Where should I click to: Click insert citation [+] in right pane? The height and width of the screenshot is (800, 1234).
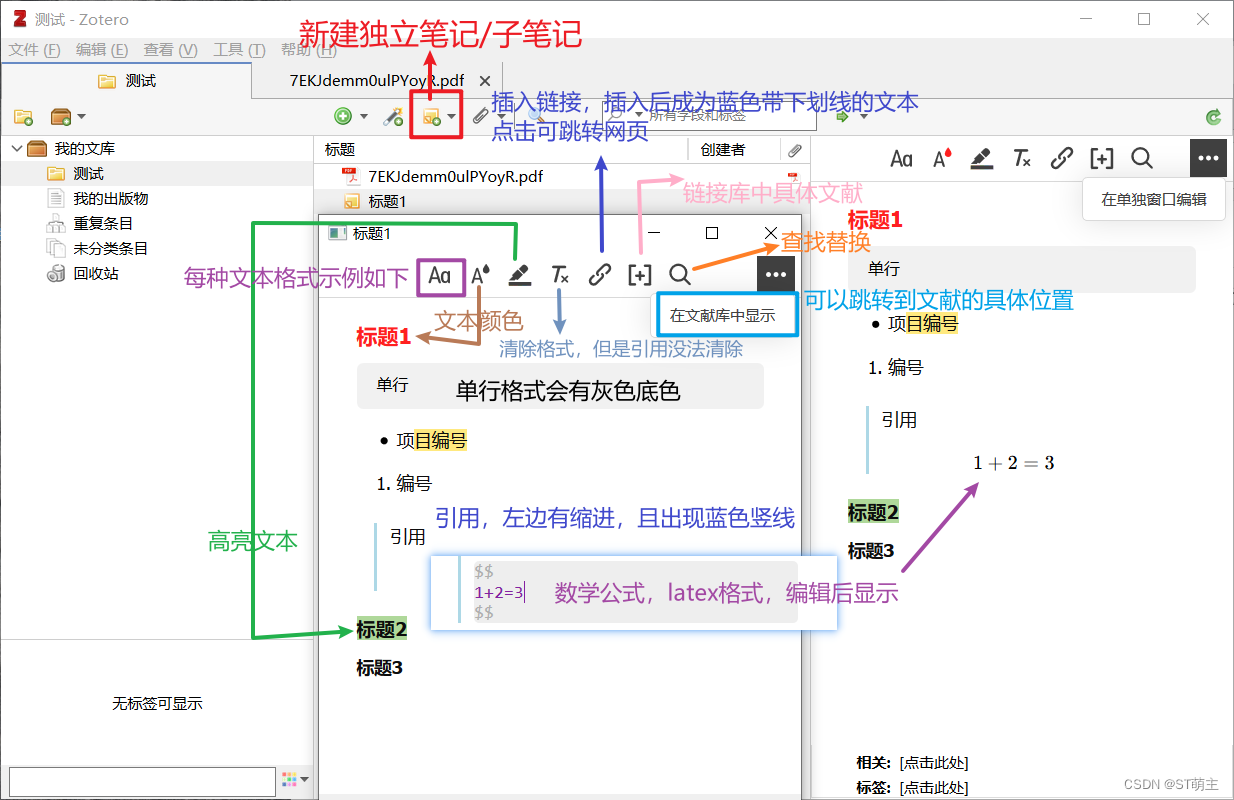pyautogui.click(x=1102, y=158)
